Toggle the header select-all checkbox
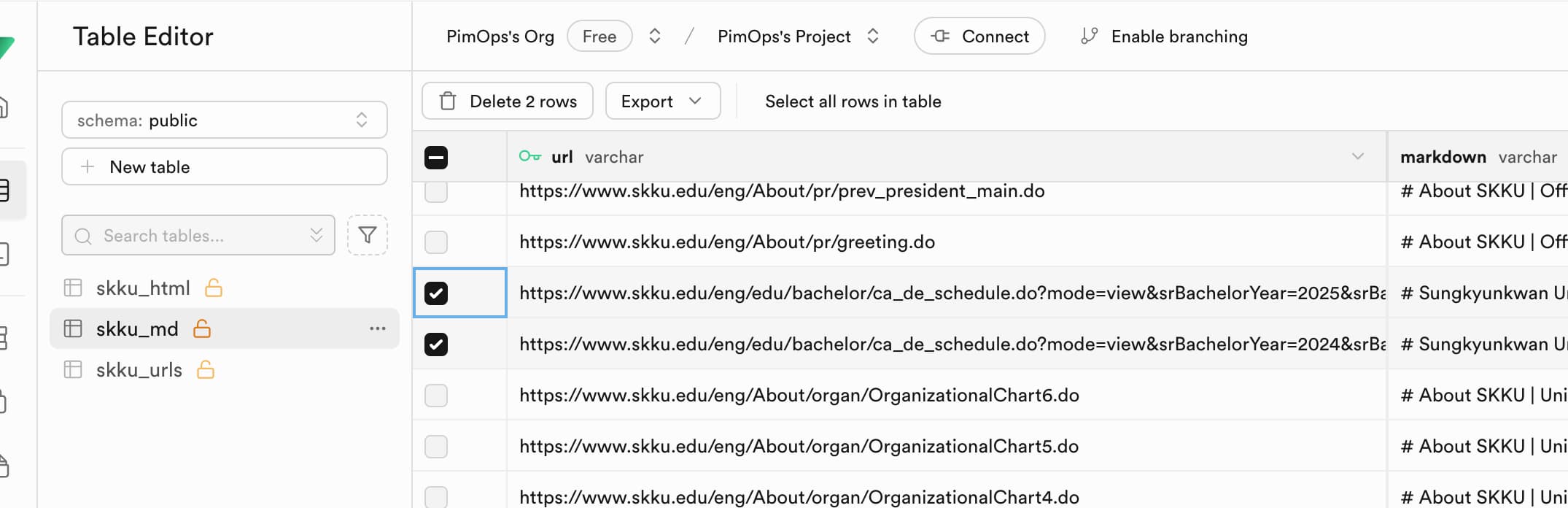The width and height of the screenshot is (1568, 508). click(x=436, y=158)
